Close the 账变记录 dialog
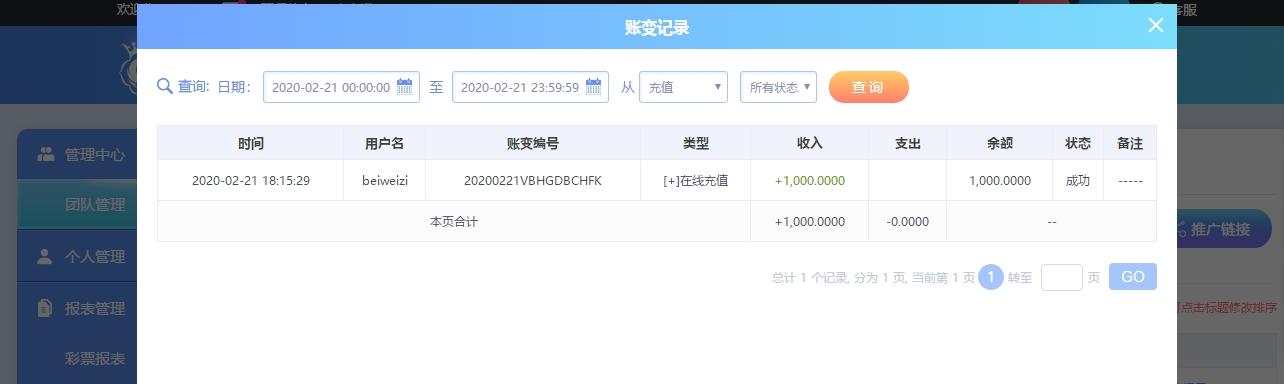Viewport: 1284px width, 384px height. click(1156, 26)
